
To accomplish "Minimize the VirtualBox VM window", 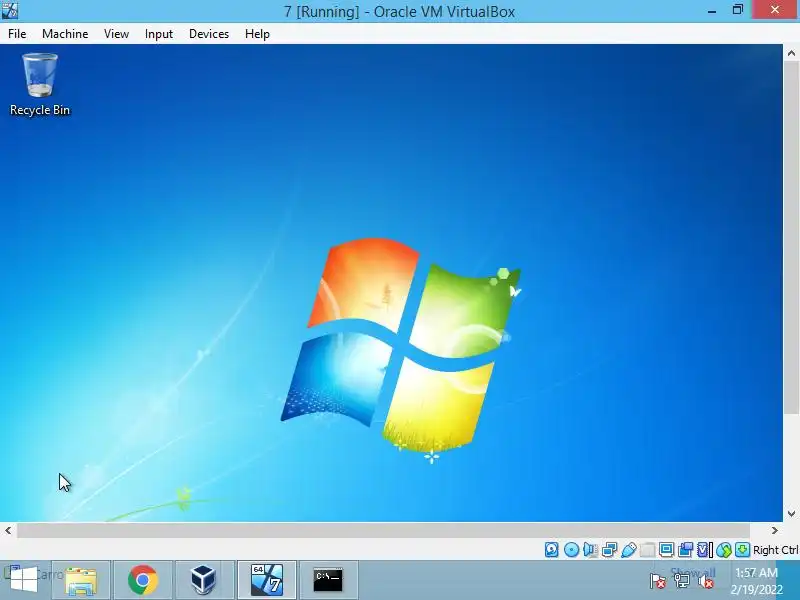I will click(x=712, y=10).
